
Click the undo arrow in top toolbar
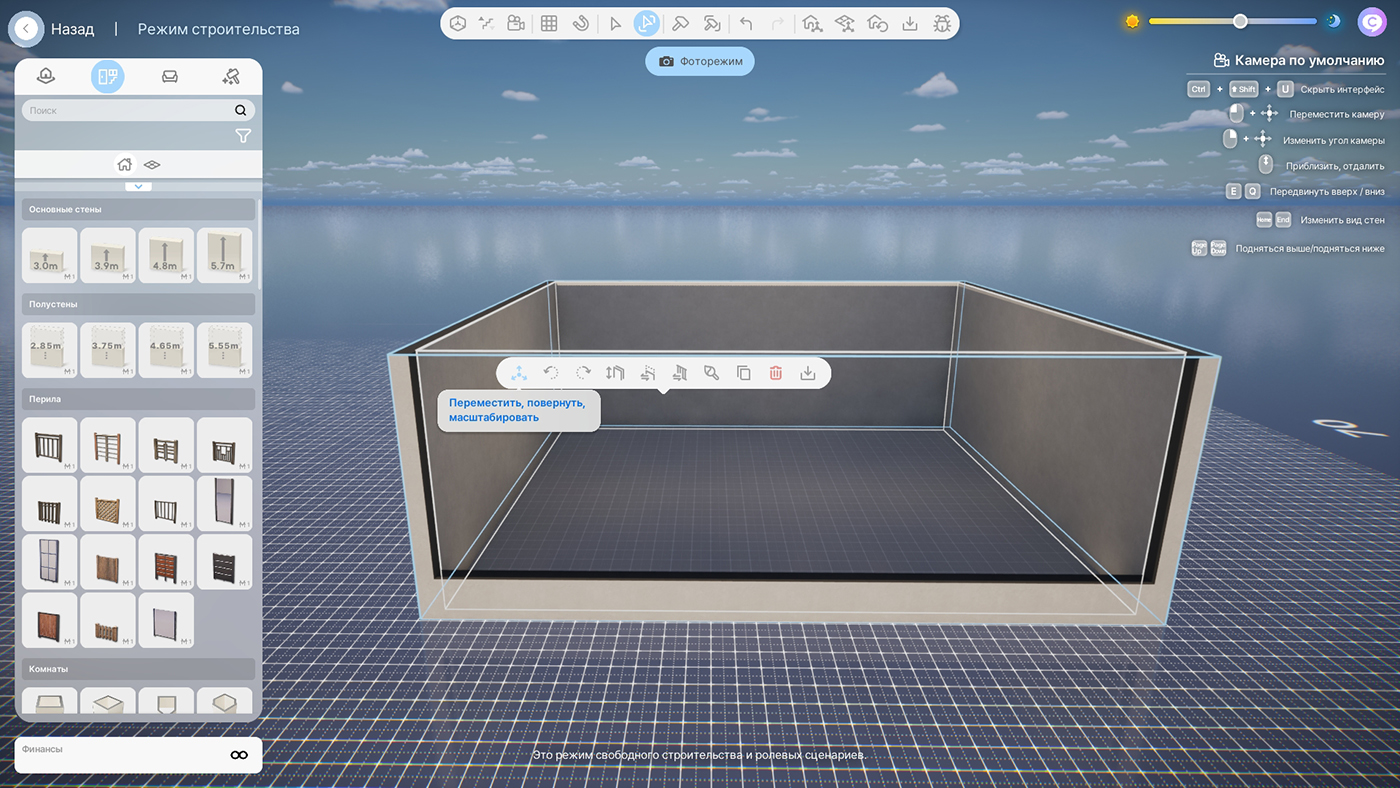pyautogui.click(x=746, y=23)
